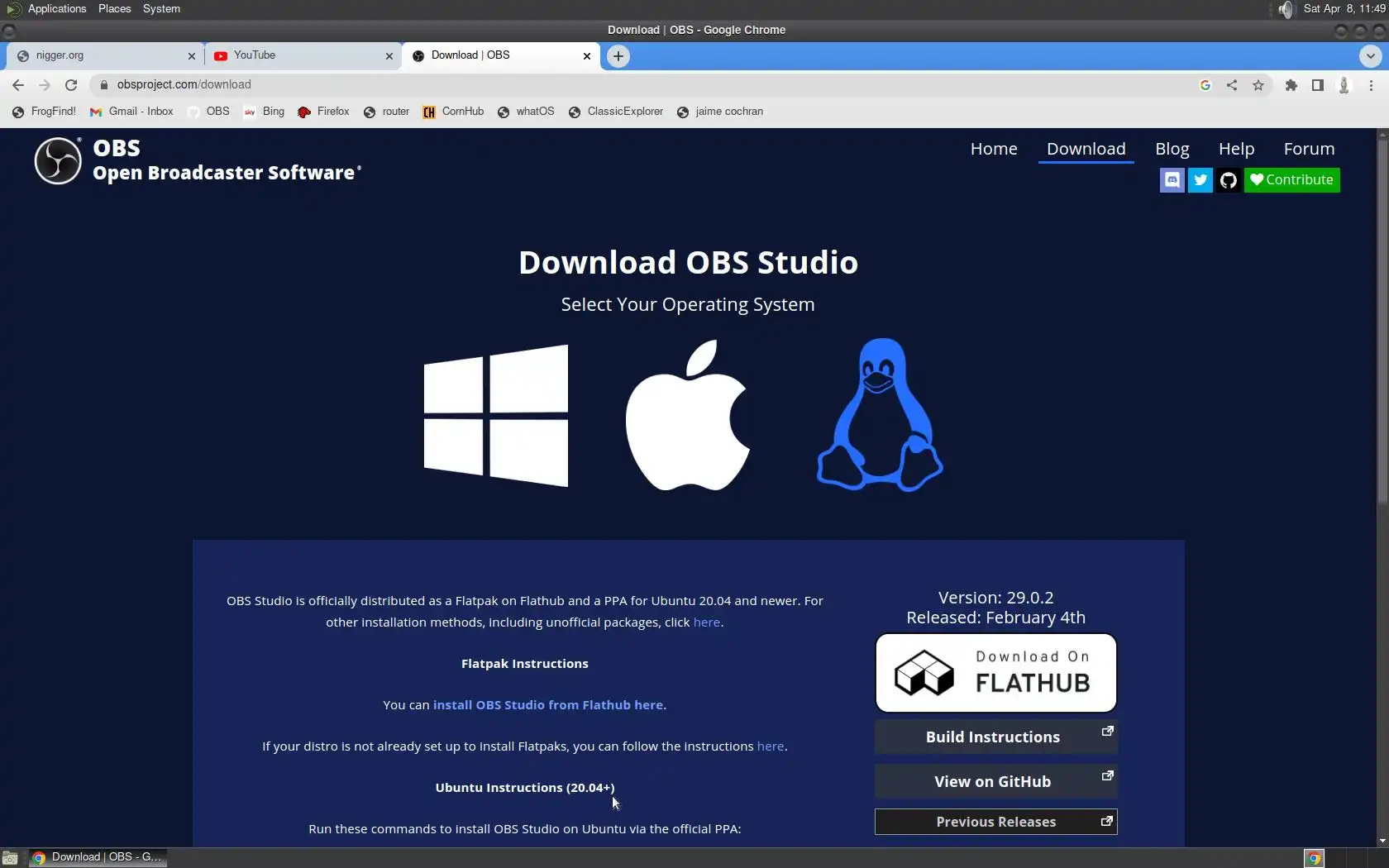
Task: Open the Firefox bookmark
Action: [323, 112]
